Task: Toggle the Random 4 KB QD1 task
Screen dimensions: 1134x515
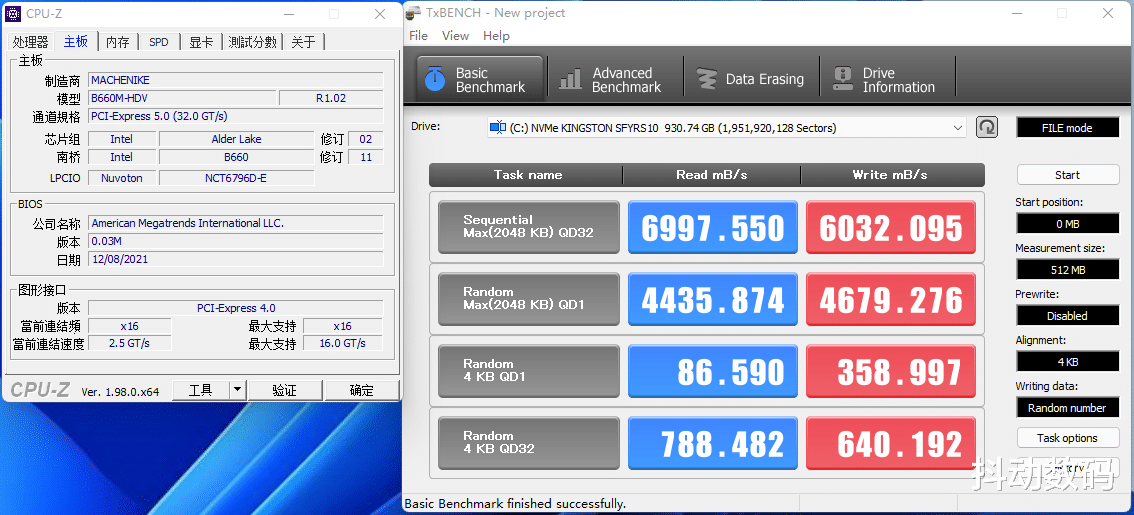Action: pyautogui.click(x=529, y=371)
